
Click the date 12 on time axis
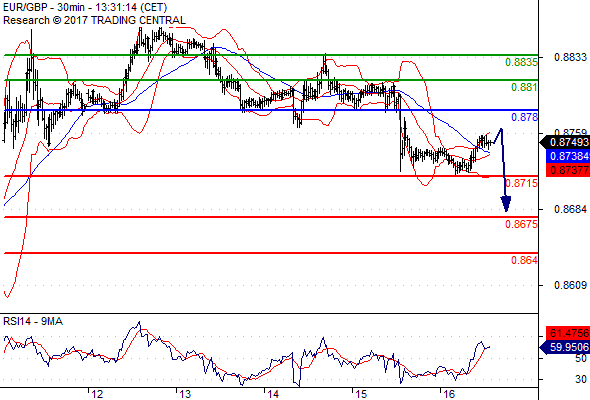click(97, 394)
